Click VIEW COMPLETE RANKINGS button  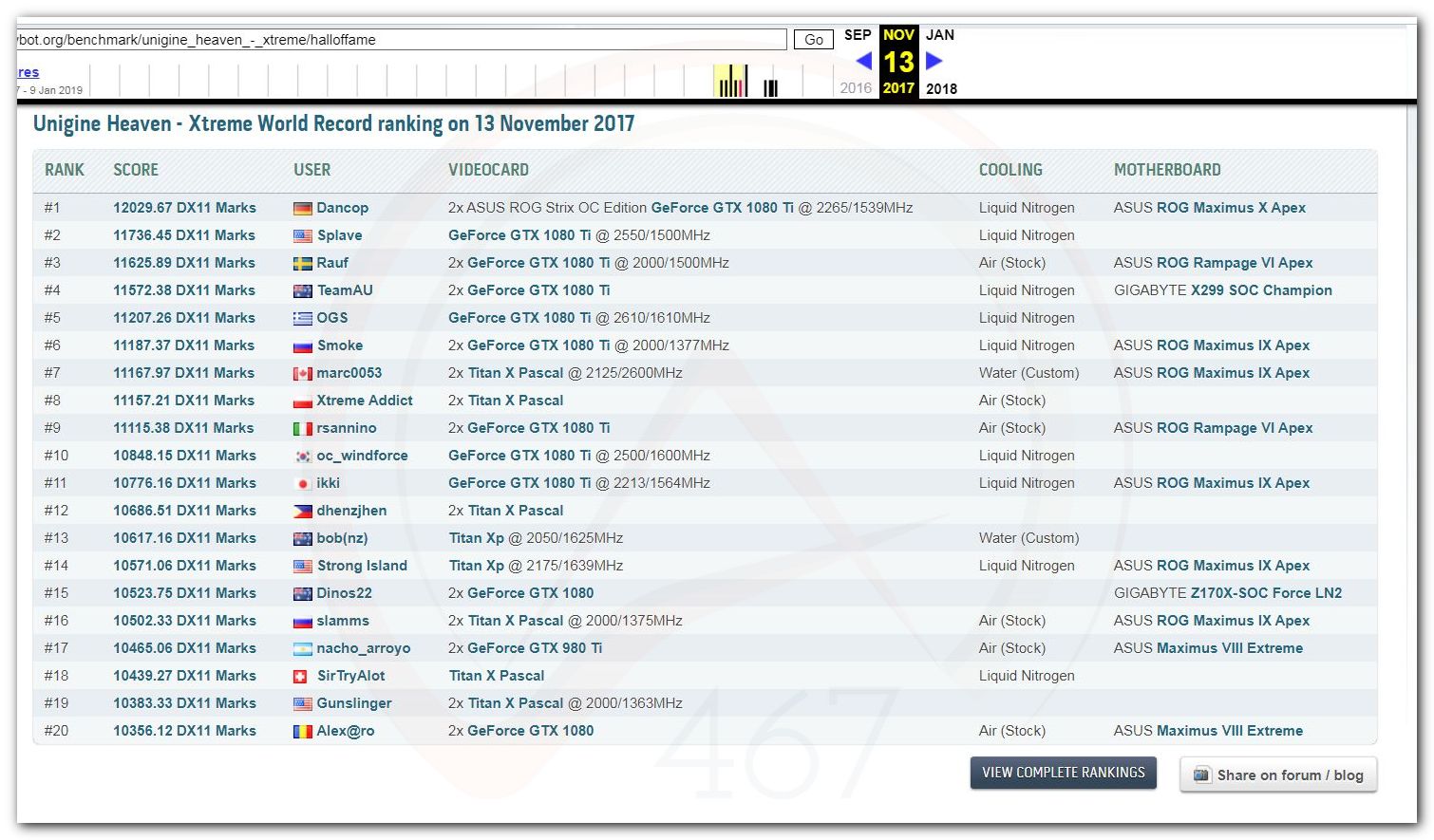click(1063, 773)
